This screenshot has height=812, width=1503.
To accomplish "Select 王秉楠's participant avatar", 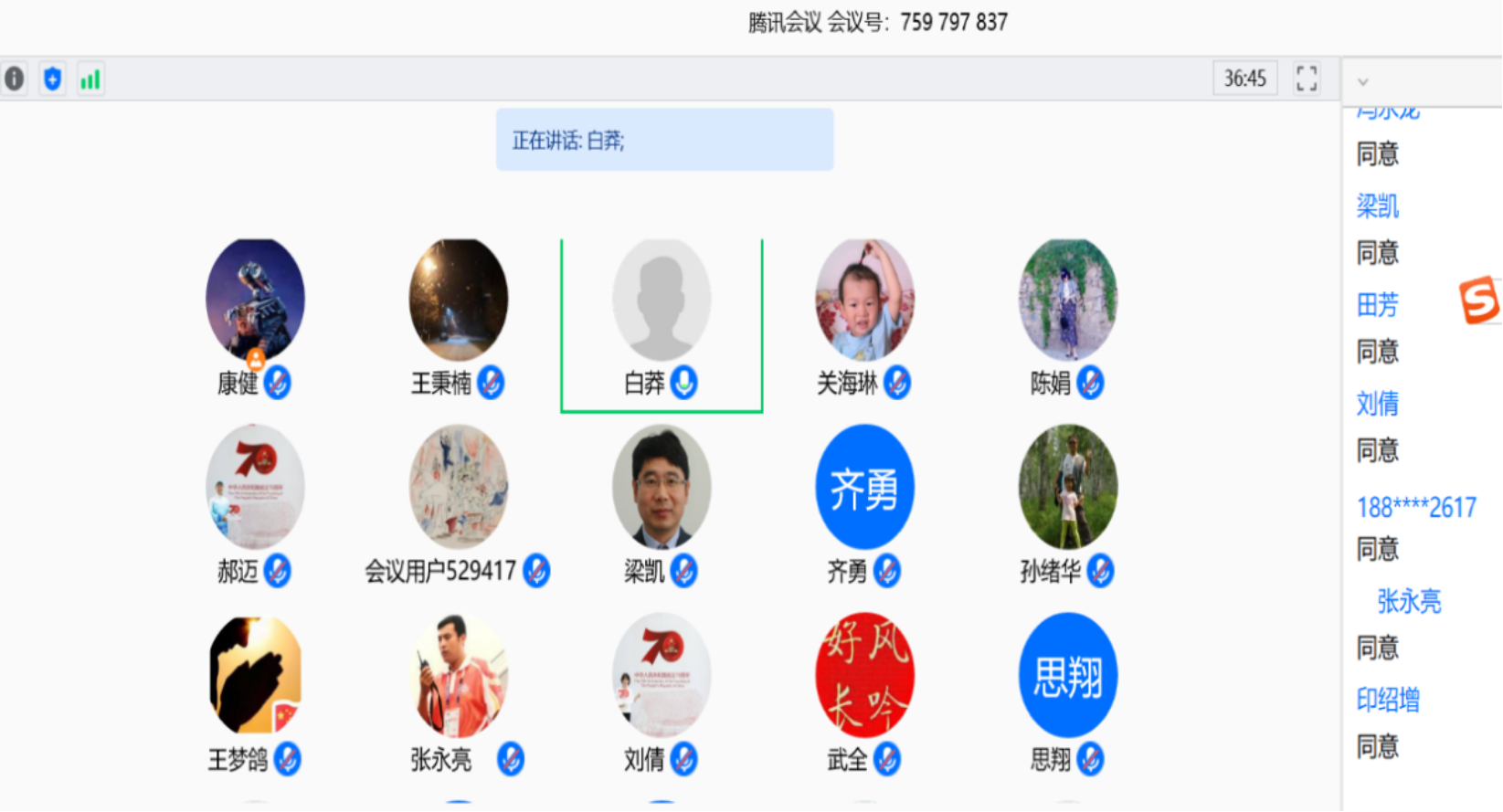I will 458,301.
